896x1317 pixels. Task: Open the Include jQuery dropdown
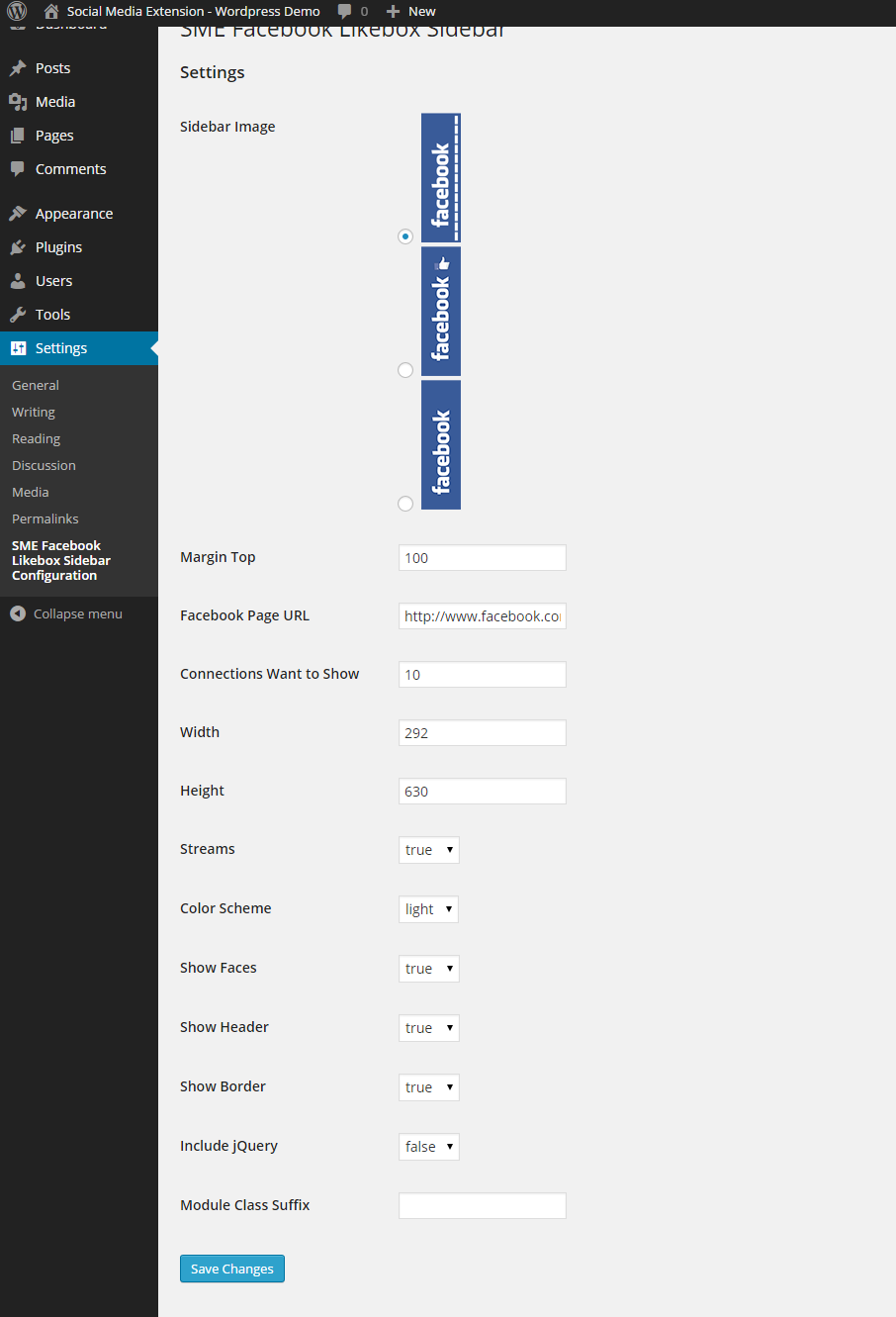coord(429,1147)
